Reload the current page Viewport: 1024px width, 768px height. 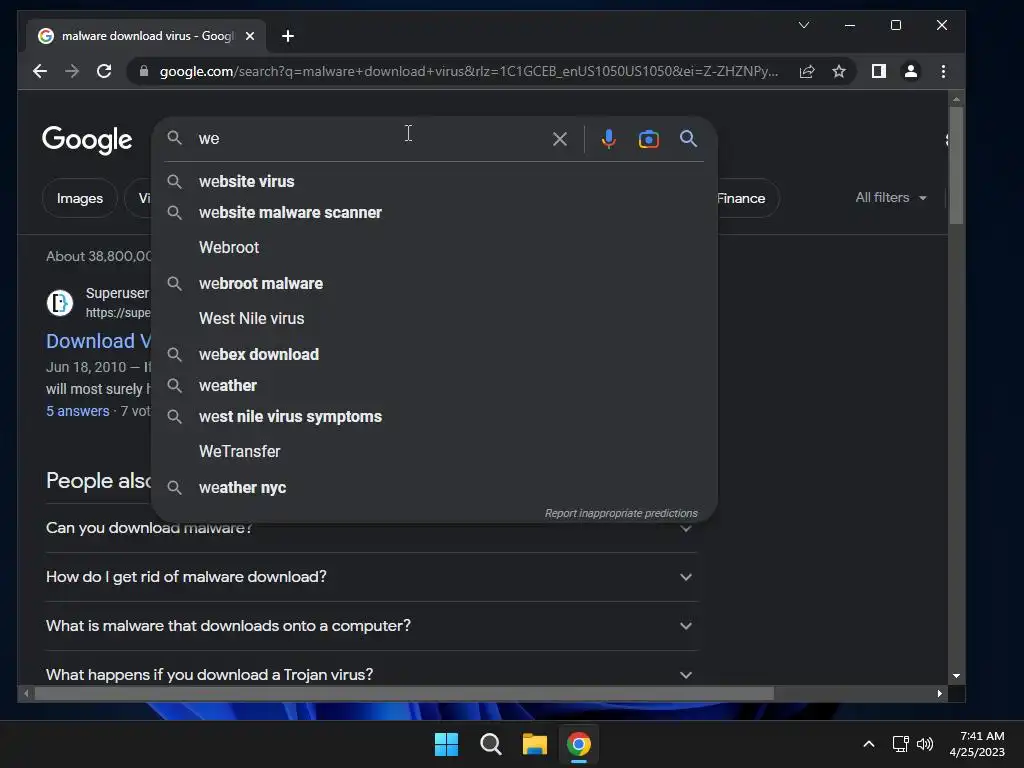(104, 71)
